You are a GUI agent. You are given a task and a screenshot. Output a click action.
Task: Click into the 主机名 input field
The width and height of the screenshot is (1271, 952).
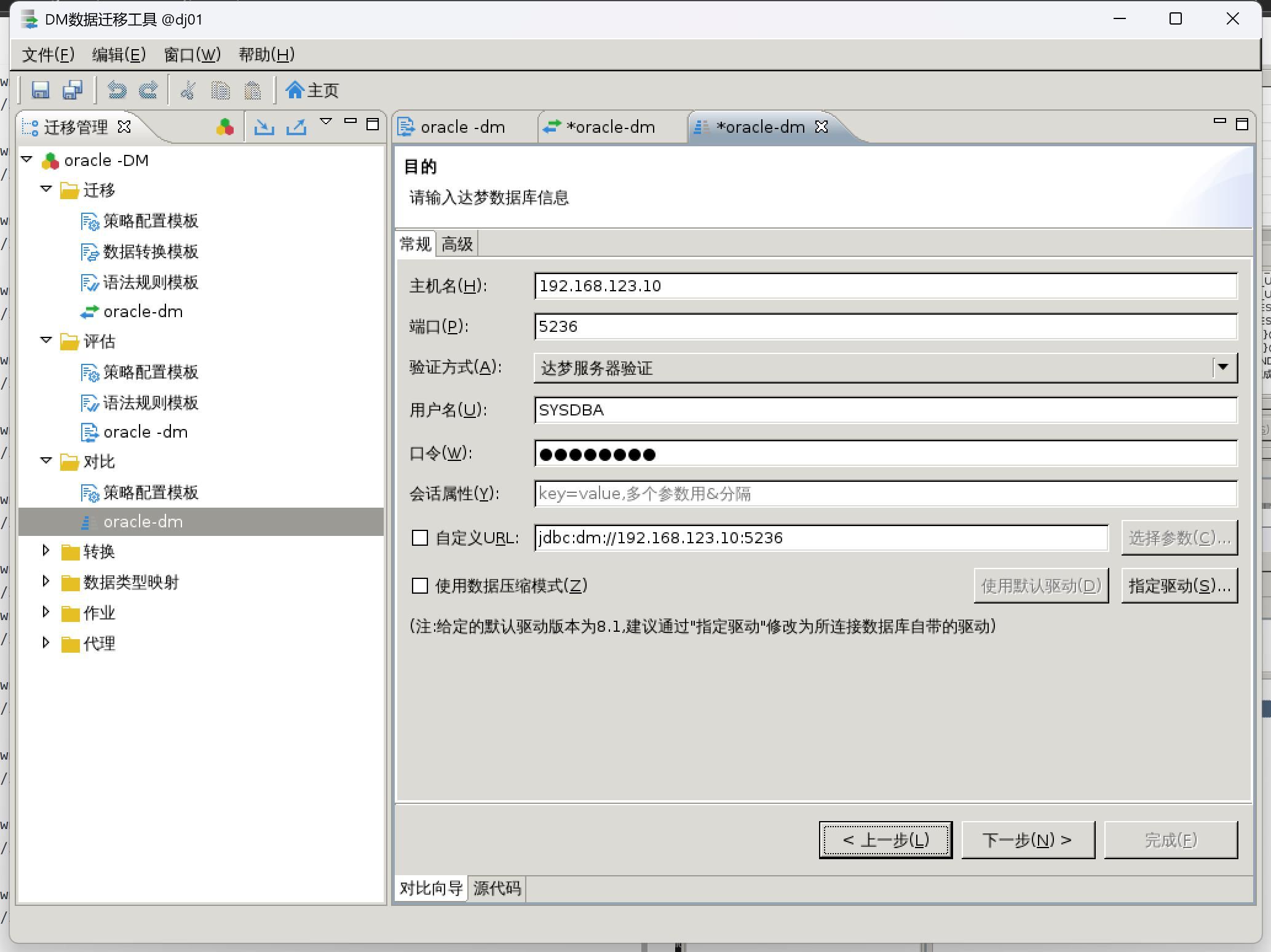(885, 286)
